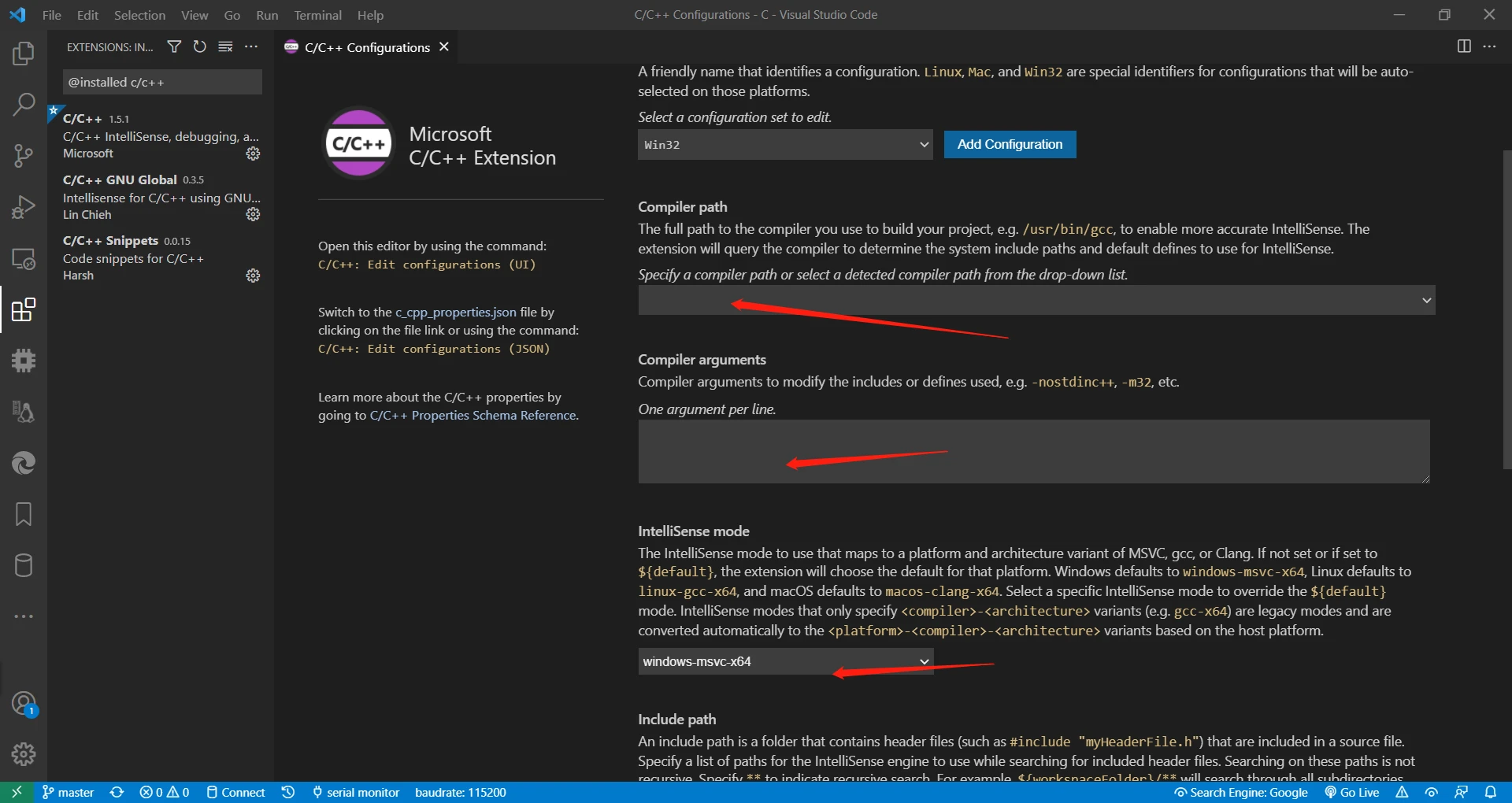Split the editor to the right
This screenshot has height=803, width=1512.
pyautogui.click(x=1464, y=46)
